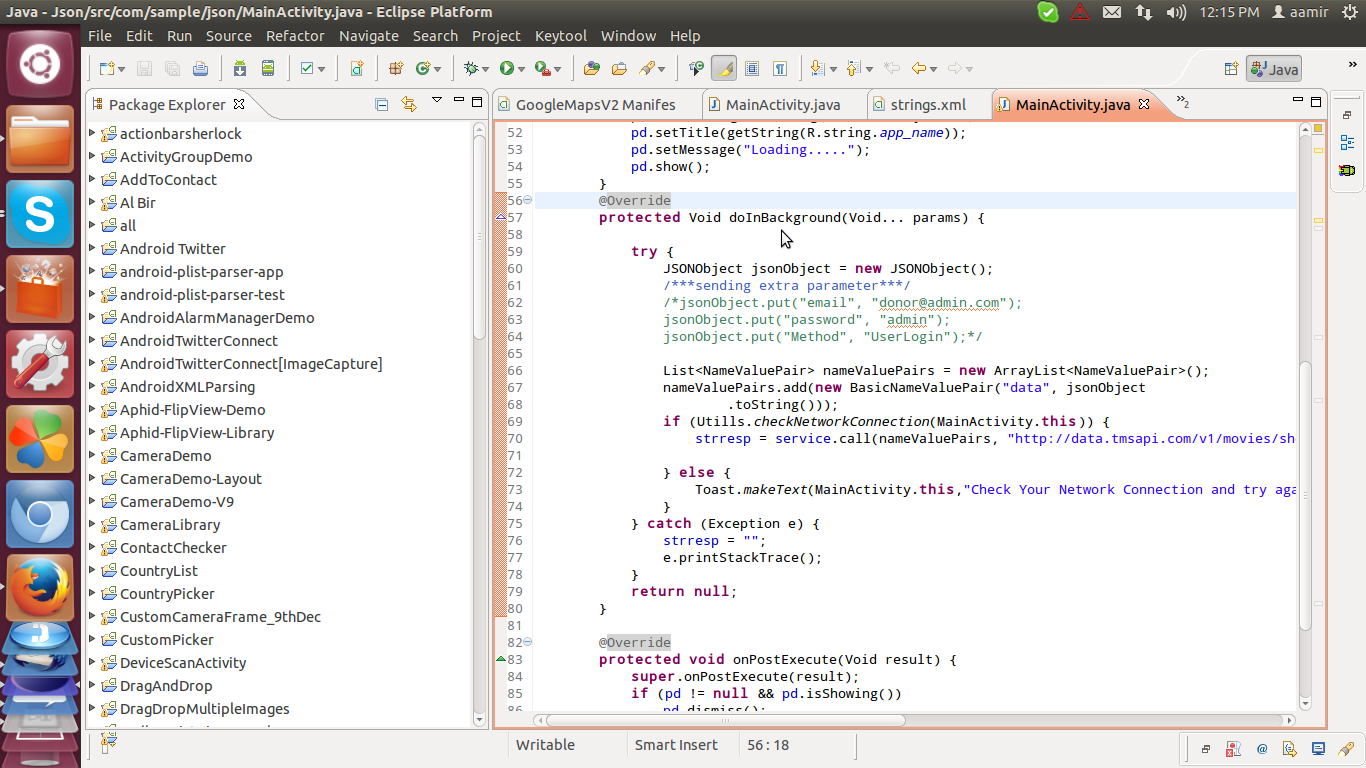Minimize the Package Explorer view
This screenshot has width=1366, height=768.
pyautogui.click(x=457, y=101)
